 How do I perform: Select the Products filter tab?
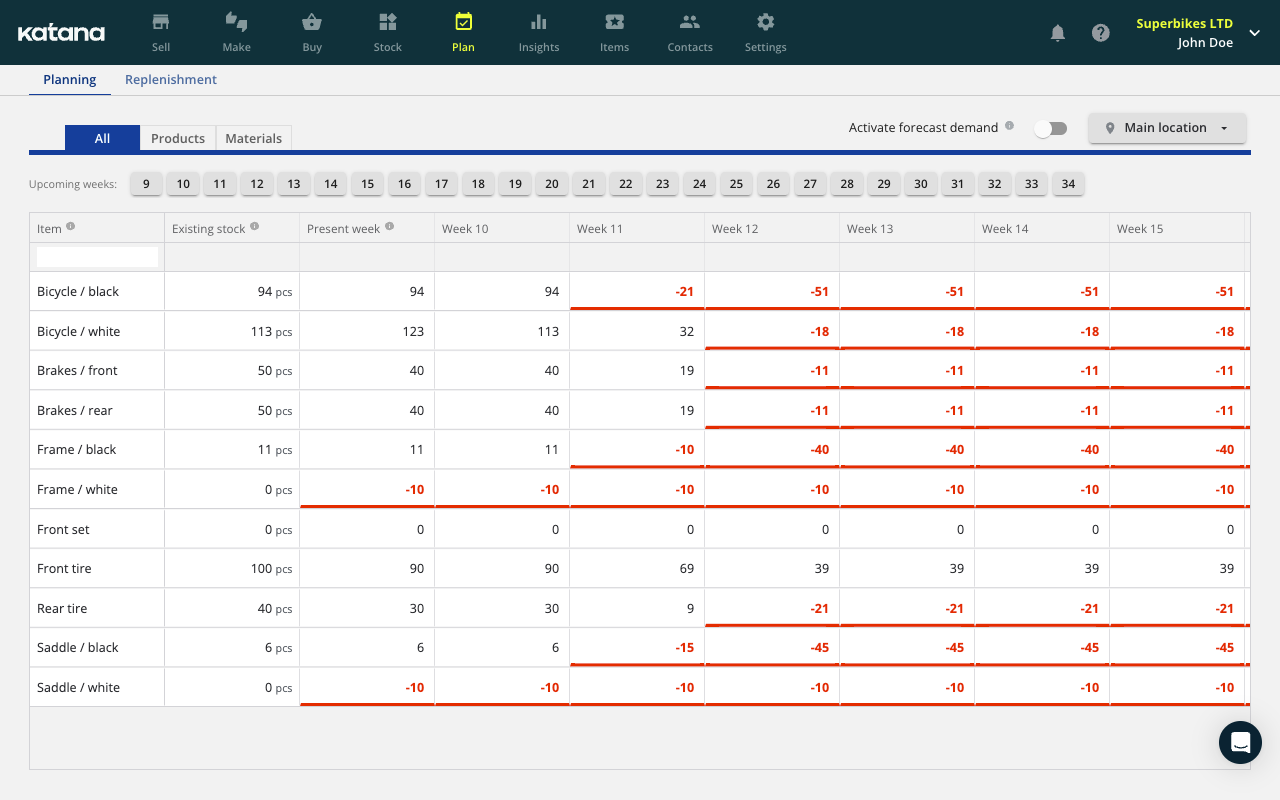[178, 139]
